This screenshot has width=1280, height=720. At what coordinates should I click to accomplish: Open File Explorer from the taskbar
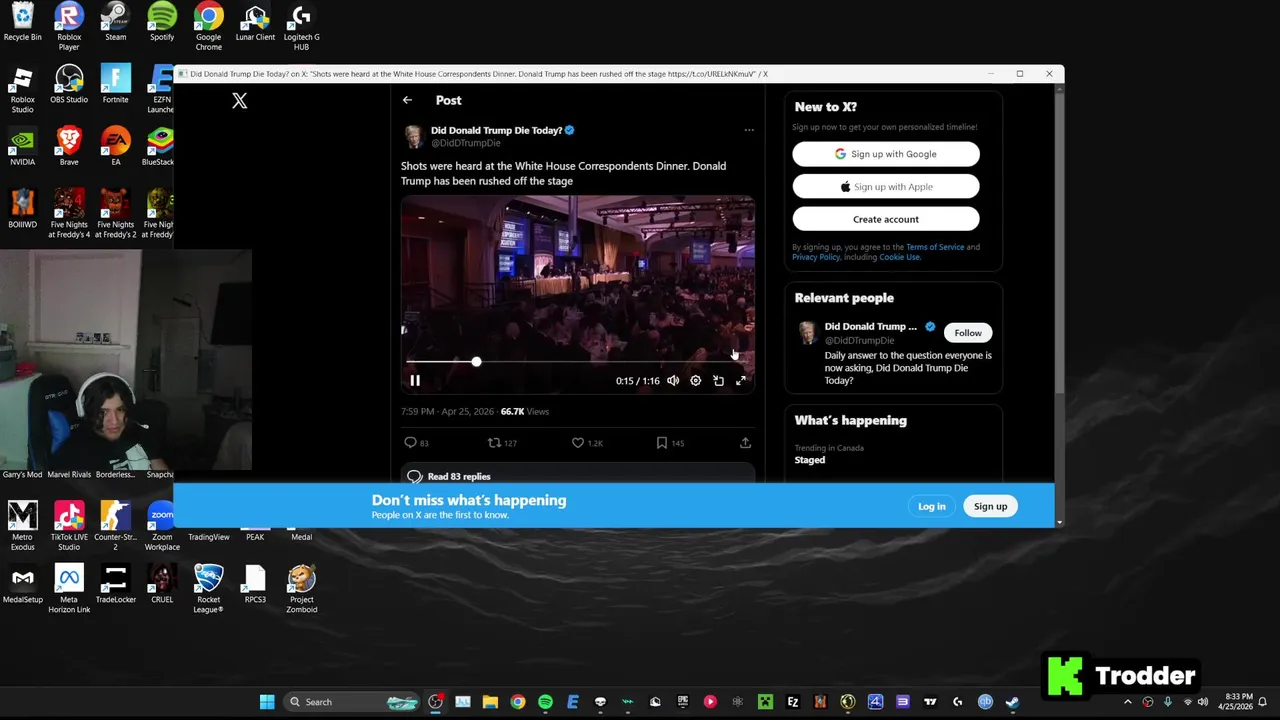[x=490, y=702]
